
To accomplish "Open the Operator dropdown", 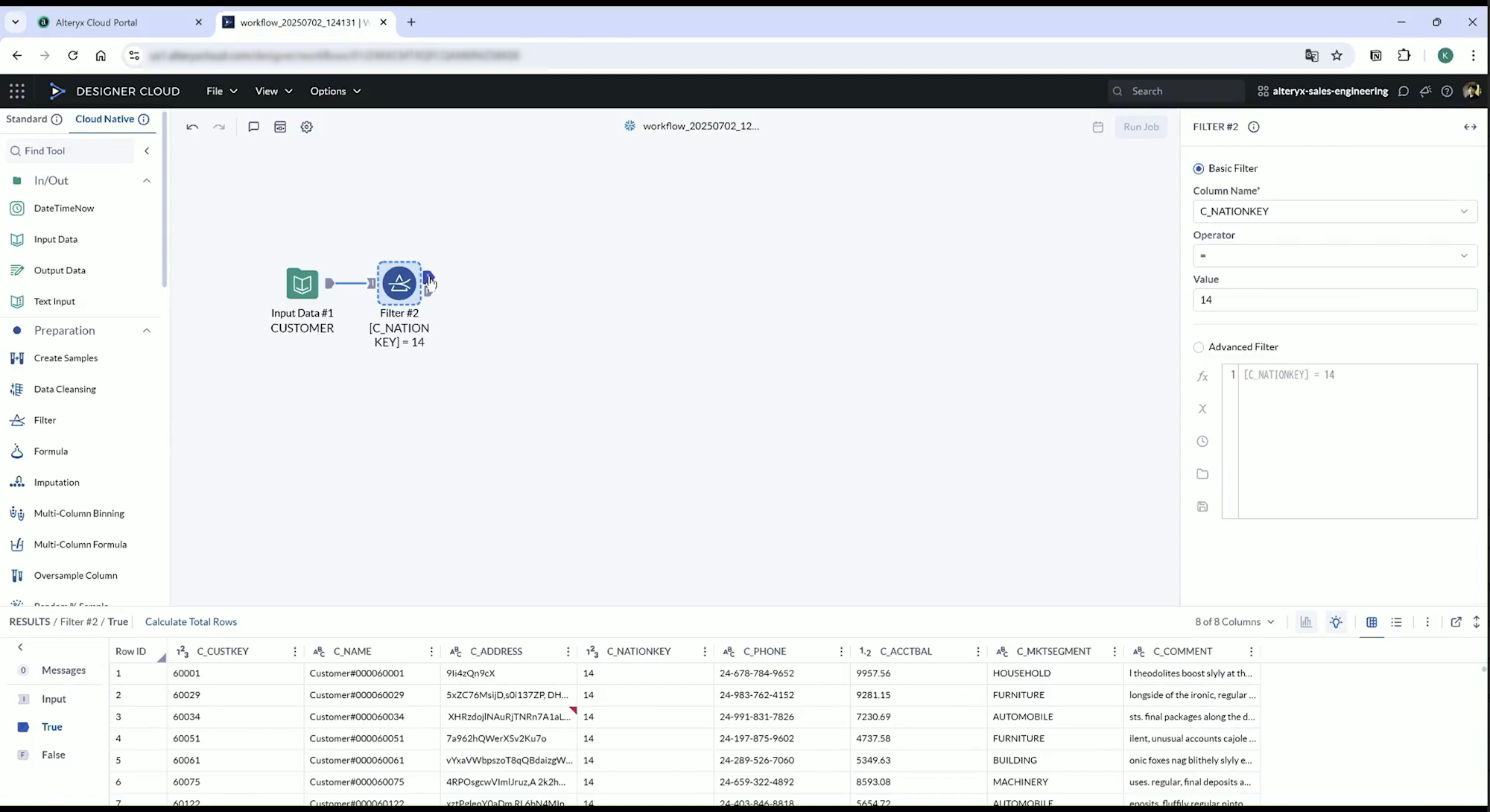I will 1335,256.
